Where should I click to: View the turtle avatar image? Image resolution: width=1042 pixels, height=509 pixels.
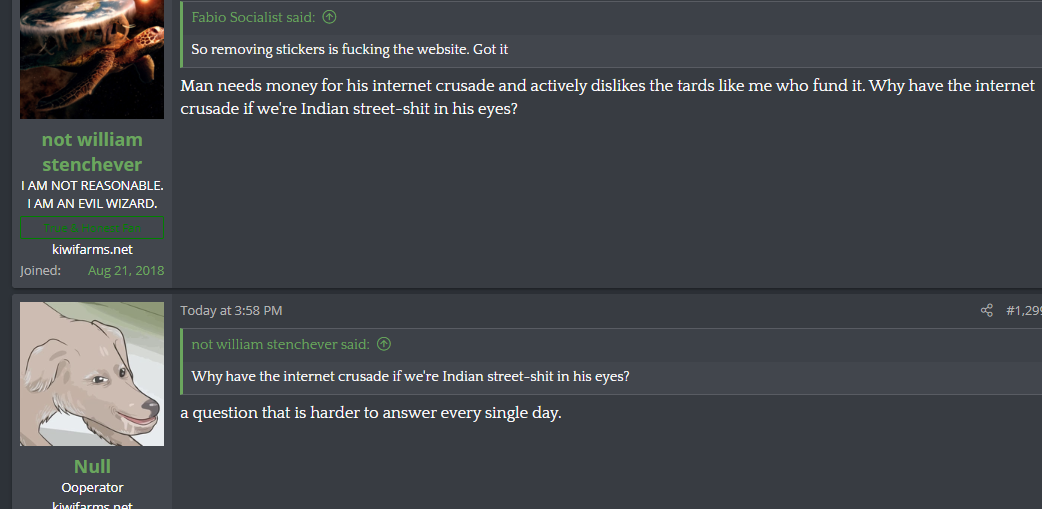92,59
